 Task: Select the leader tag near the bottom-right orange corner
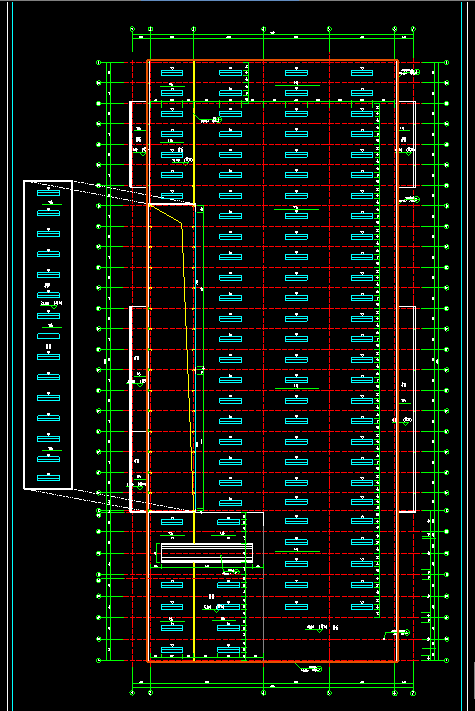pyautogui.click(x=397, y=633)
